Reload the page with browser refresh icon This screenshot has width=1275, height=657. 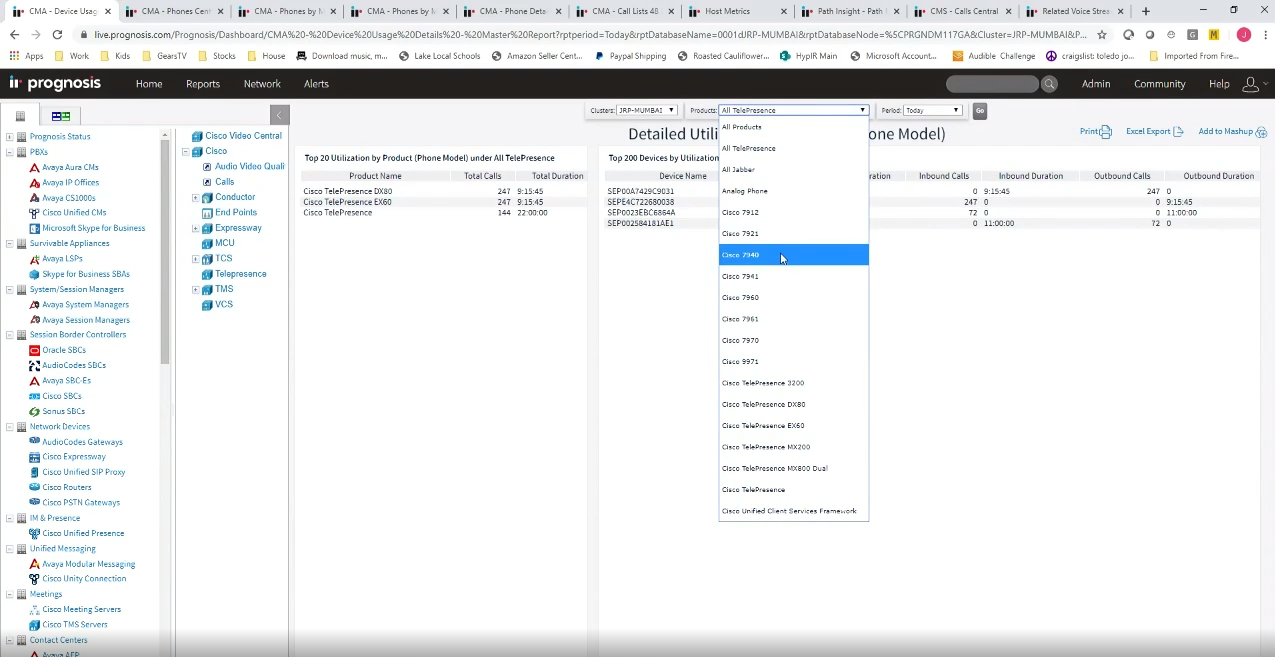[58, 34]
